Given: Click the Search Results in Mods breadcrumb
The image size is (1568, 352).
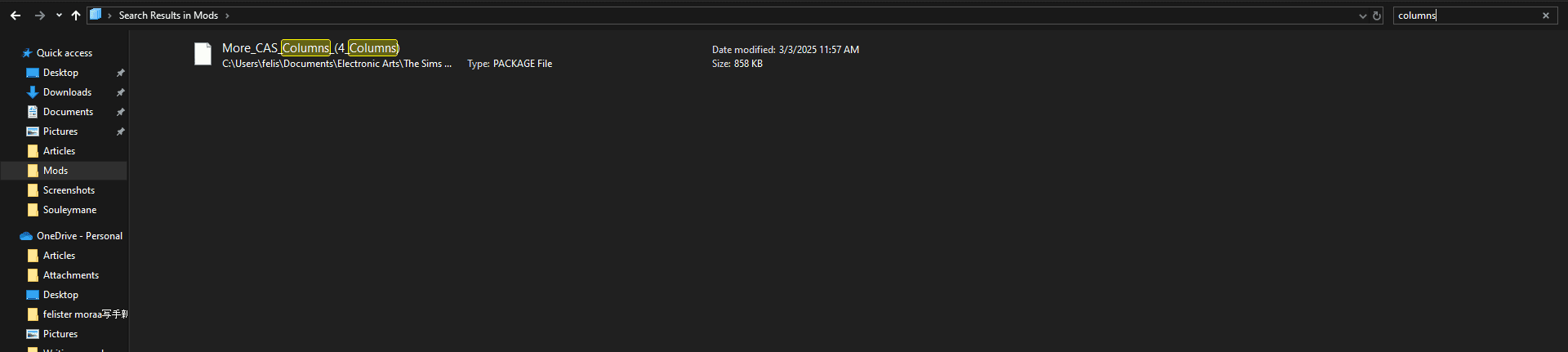Looking at the screenshot, I should pos(168,16).
